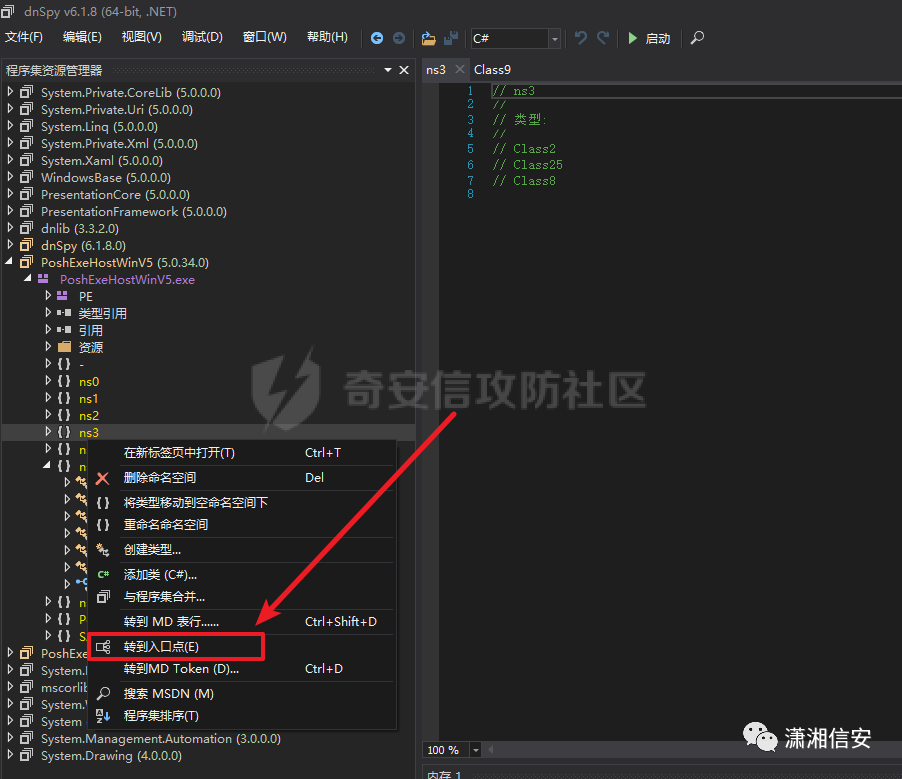
Task: Expand the 类型引用 node
Action: [48, 313]
